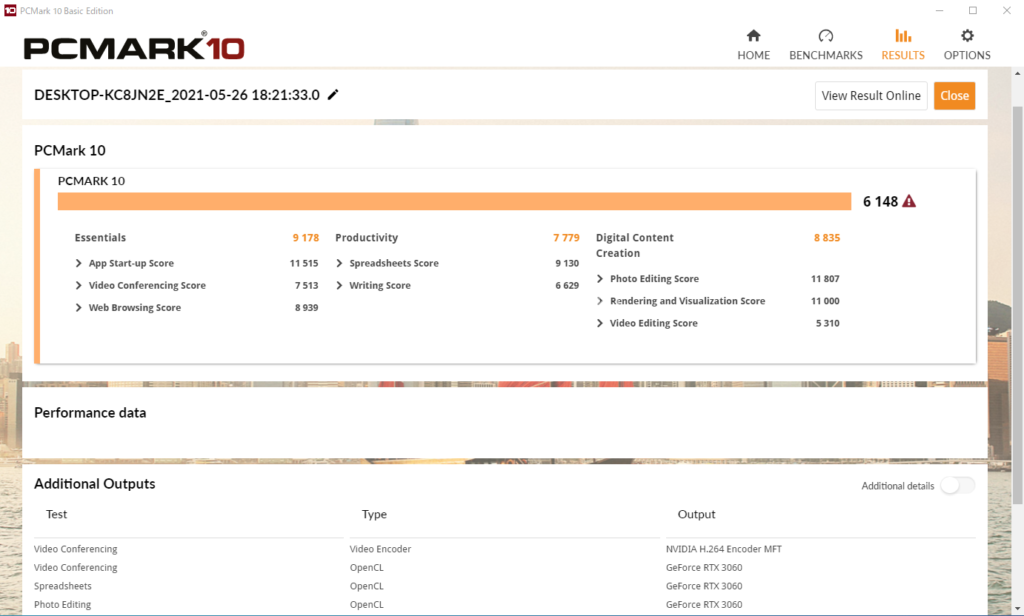Click GeForce RTX 3060 in Spreadsheets row
The width and height of the screenshot is (1024, 616).
click(x=704, y=586)
